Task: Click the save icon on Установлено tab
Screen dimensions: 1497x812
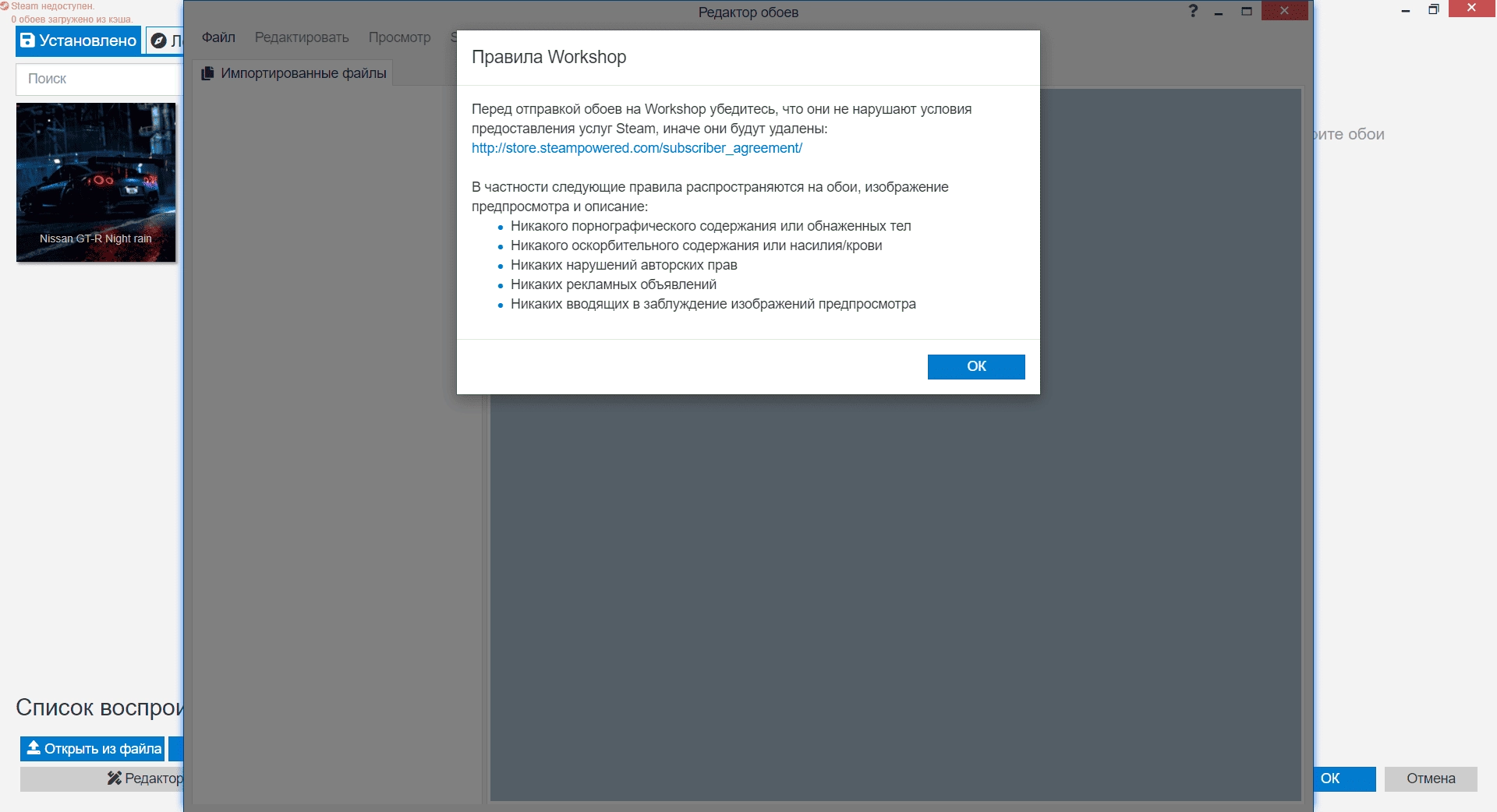Action: (x=27, y=41)
